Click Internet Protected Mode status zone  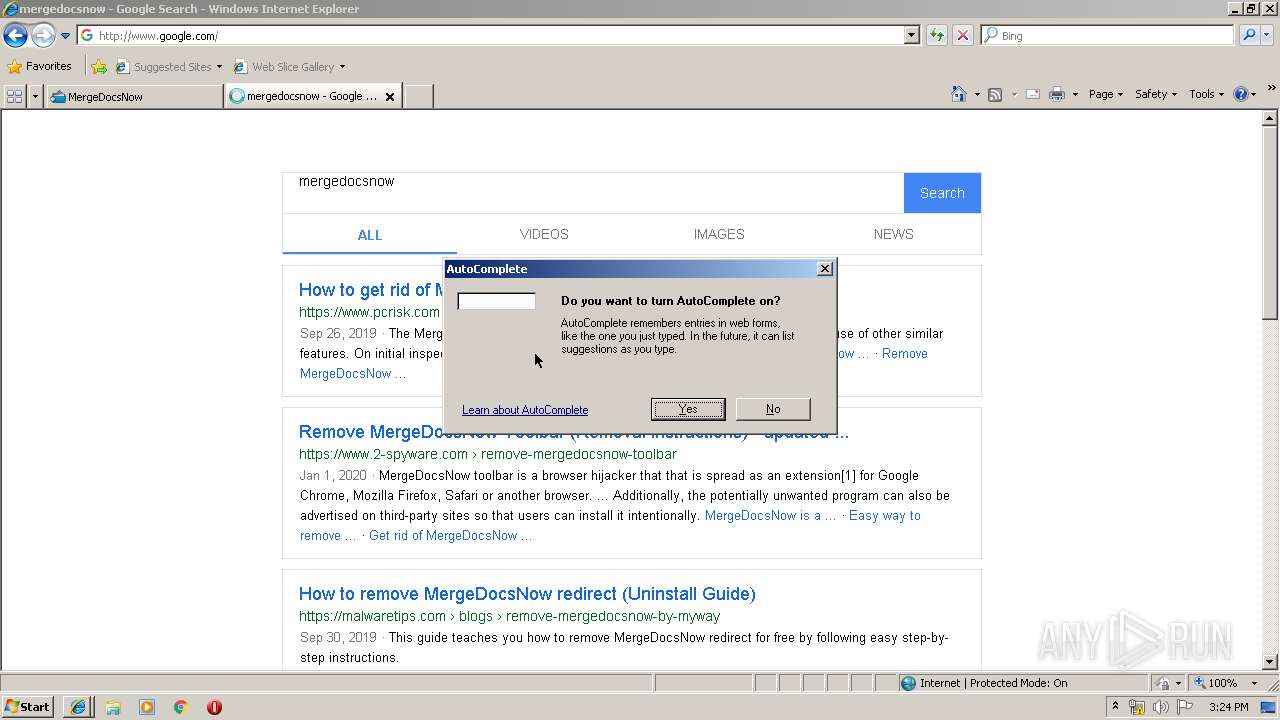(x=1022, y=683)
